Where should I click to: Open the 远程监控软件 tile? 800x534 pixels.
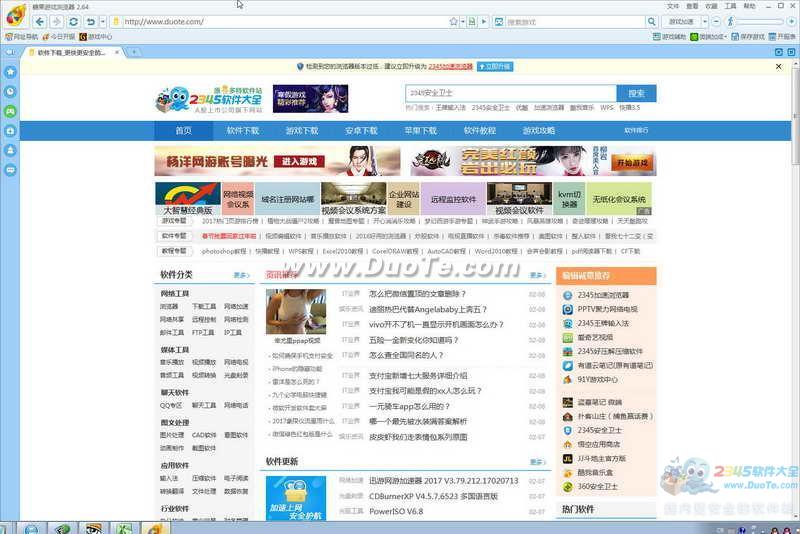(x=453, y=199)
